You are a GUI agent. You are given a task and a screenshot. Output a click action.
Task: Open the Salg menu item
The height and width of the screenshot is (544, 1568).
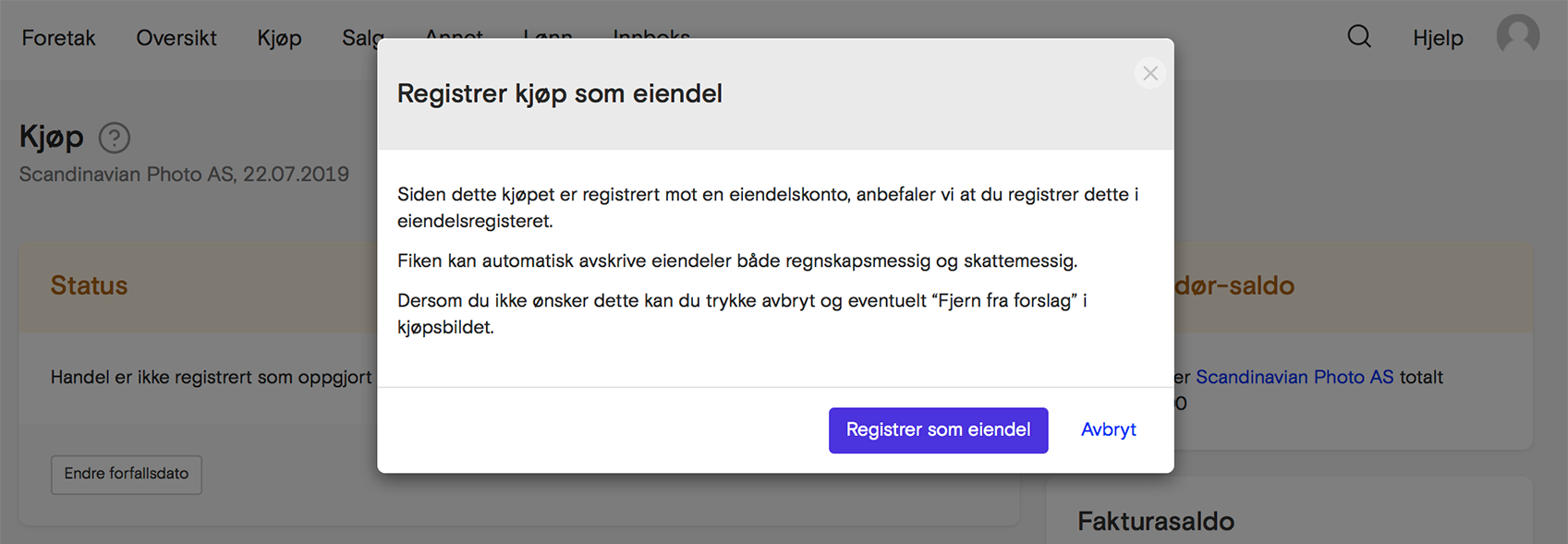360,38
